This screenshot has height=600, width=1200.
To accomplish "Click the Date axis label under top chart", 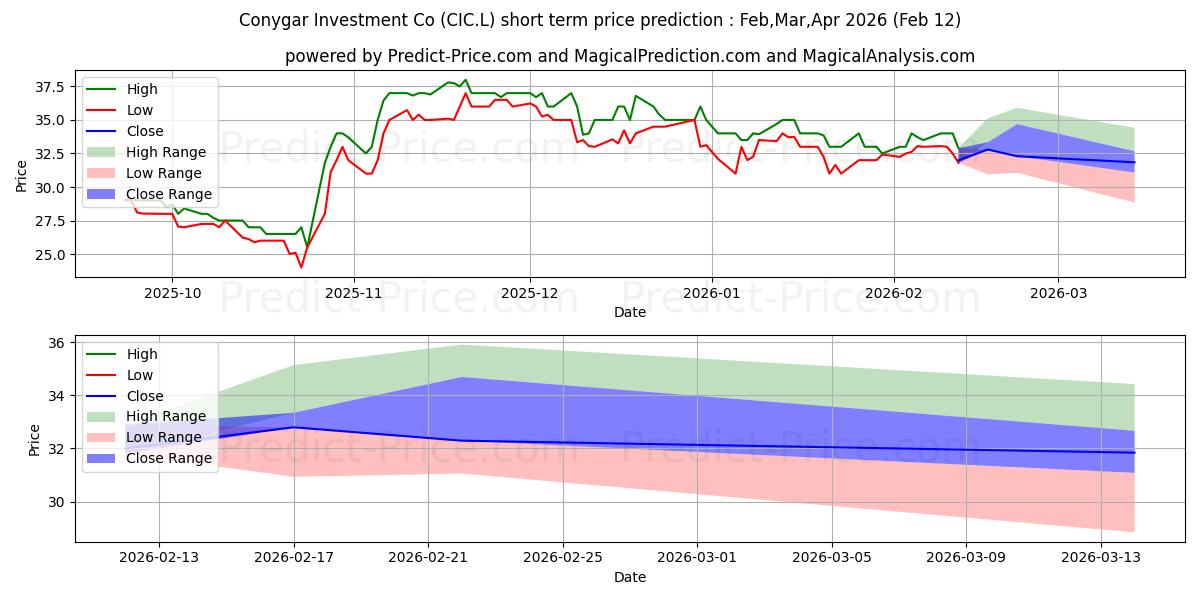I will click(630, 312).
